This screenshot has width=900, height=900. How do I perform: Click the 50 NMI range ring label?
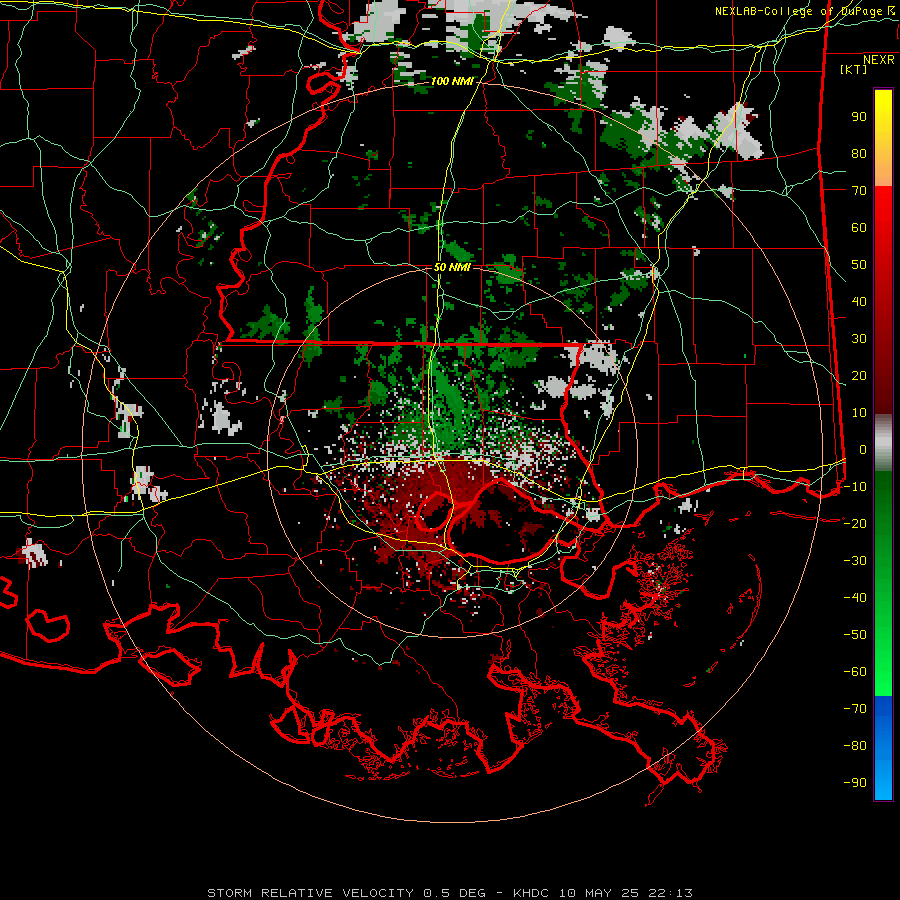coord(452,267)
